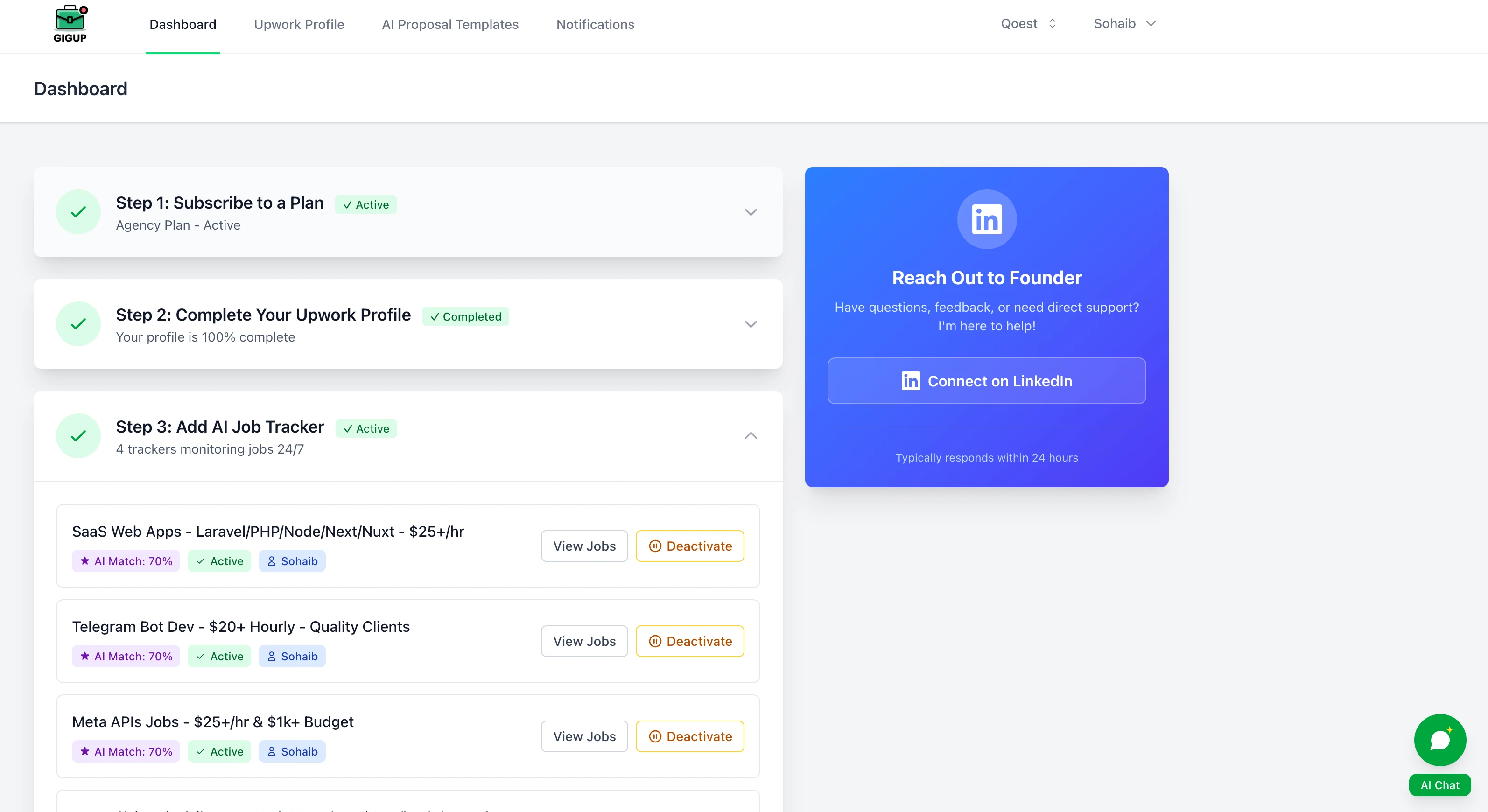View jobs for Meta APIs tracker
Screen dimensions: 1488x812
click(584, 736)
